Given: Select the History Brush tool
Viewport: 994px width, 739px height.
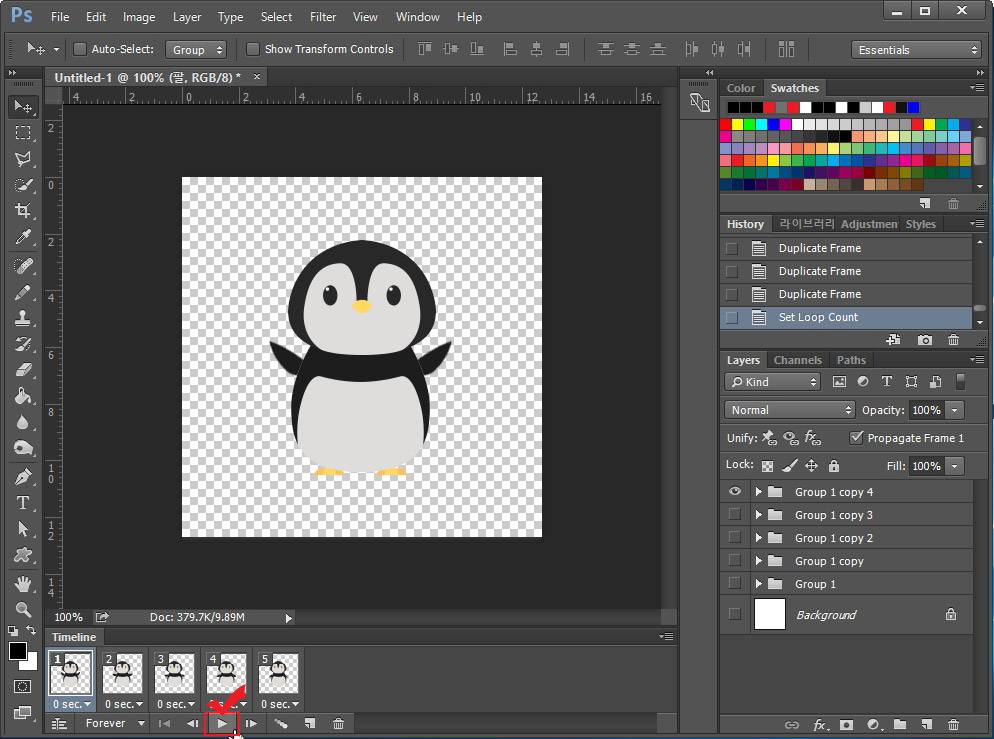Looking at the screenshot, I should pyautogui.click(x=23, y=344).
